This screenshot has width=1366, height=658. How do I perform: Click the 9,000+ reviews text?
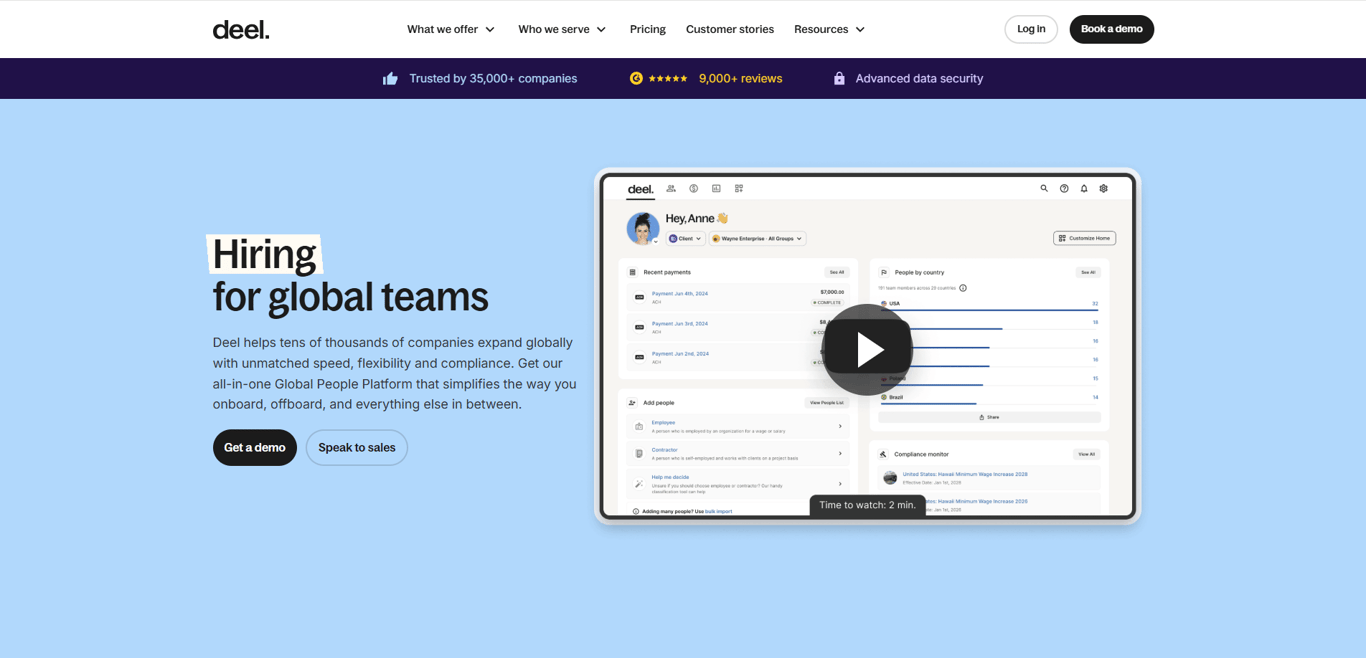coord(741,78)
